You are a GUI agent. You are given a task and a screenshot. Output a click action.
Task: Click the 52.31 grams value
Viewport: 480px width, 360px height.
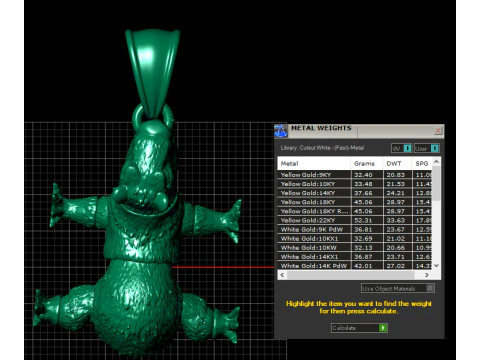click(x=363, y=220)
